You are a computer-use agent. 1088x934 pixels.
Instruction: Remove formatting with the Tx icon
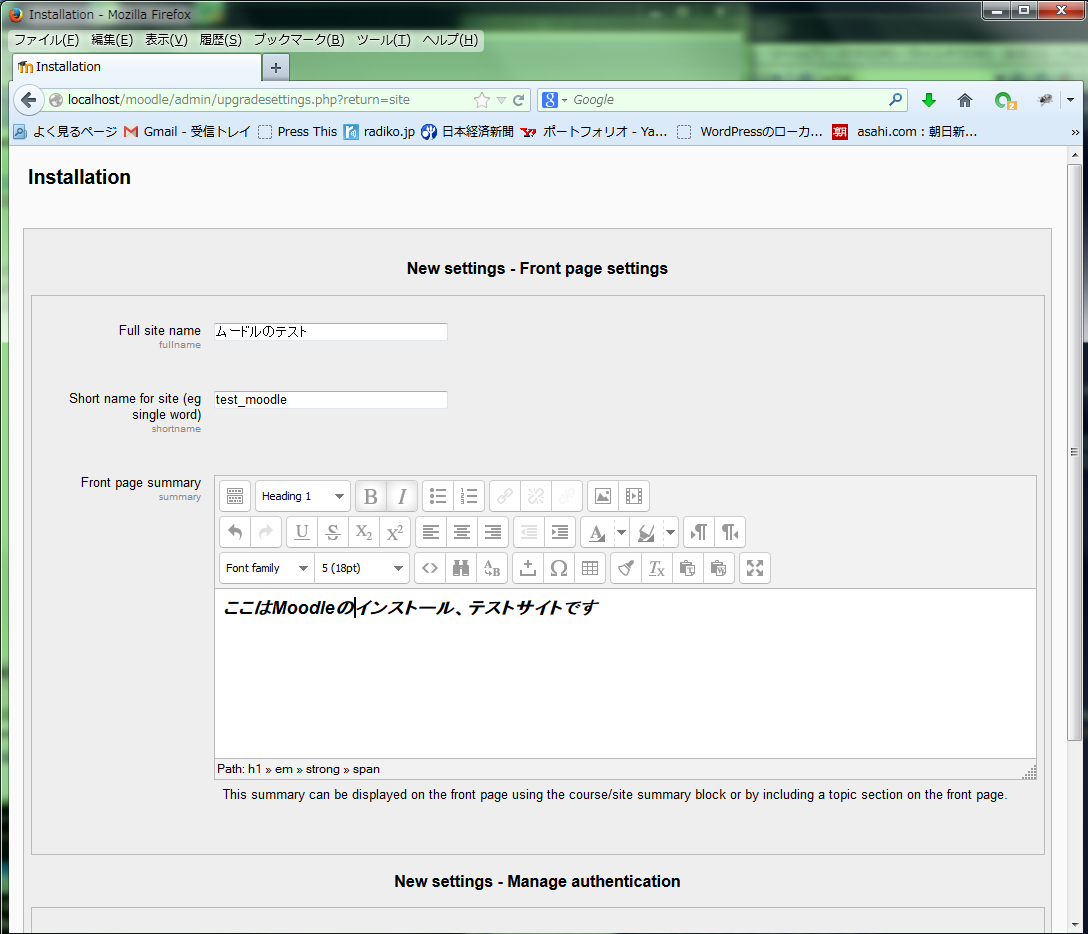tap(657, 568)
